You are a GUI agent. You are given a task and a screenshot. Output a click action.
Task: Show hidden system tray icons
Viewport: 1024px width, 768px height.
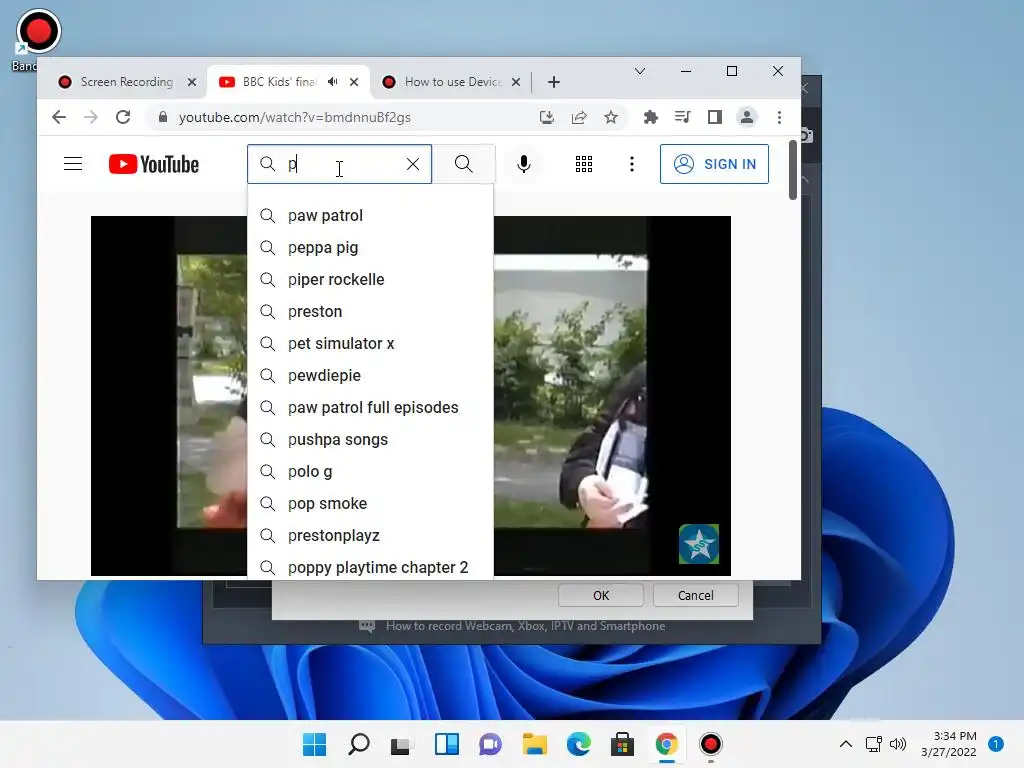point(846,744)
